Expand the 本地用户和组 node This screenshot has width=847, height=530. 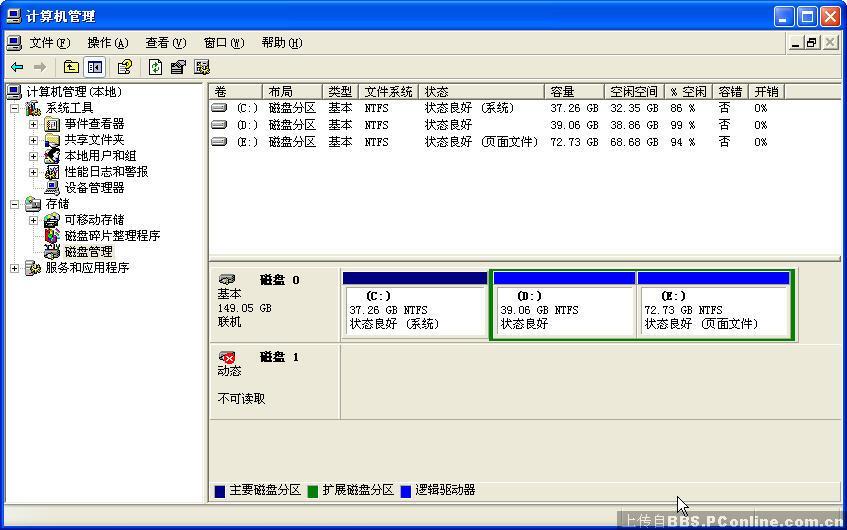pyautogui.click(x=33, y=156)
